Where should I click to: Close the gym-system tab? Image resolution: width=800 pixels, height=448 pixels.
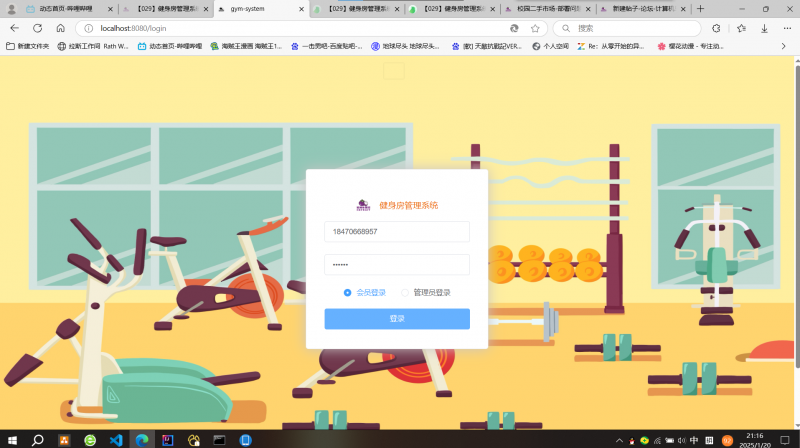(x=301, y=9)
